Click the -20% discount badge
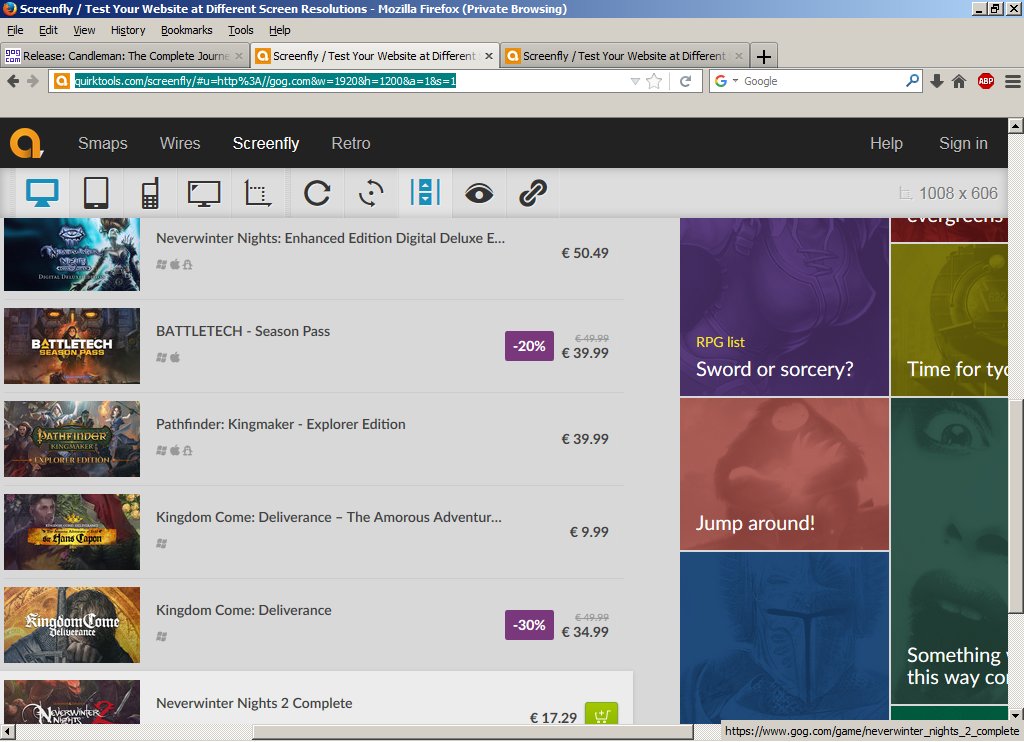Viewport: 1024px width, 742px height. (529, 346)
